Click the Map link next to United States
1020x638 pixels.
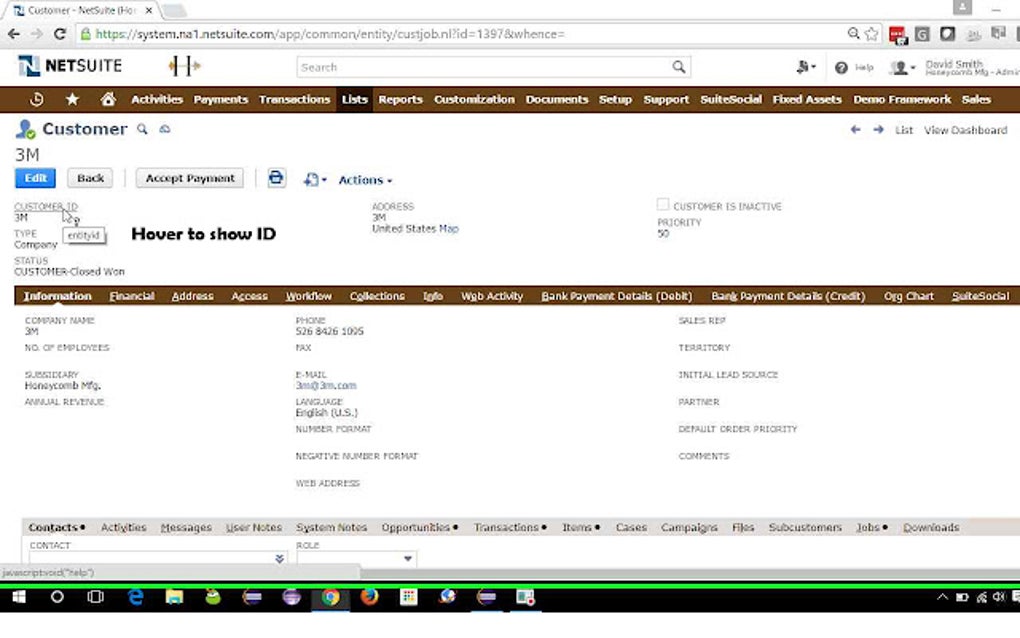(448, 227)
